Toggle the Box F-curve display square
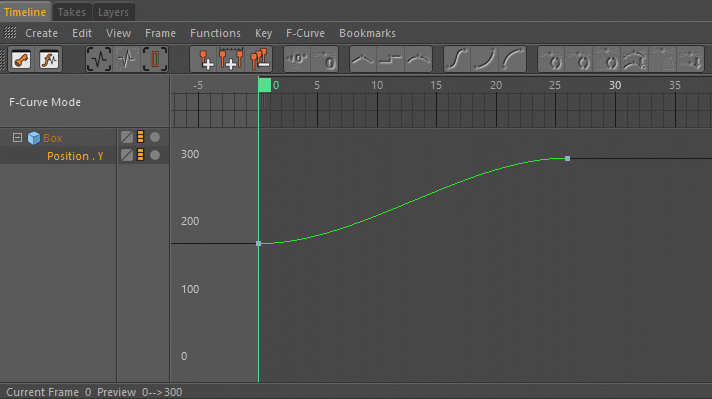This screenshot has height=399, width=712. [x=127, y=137]
